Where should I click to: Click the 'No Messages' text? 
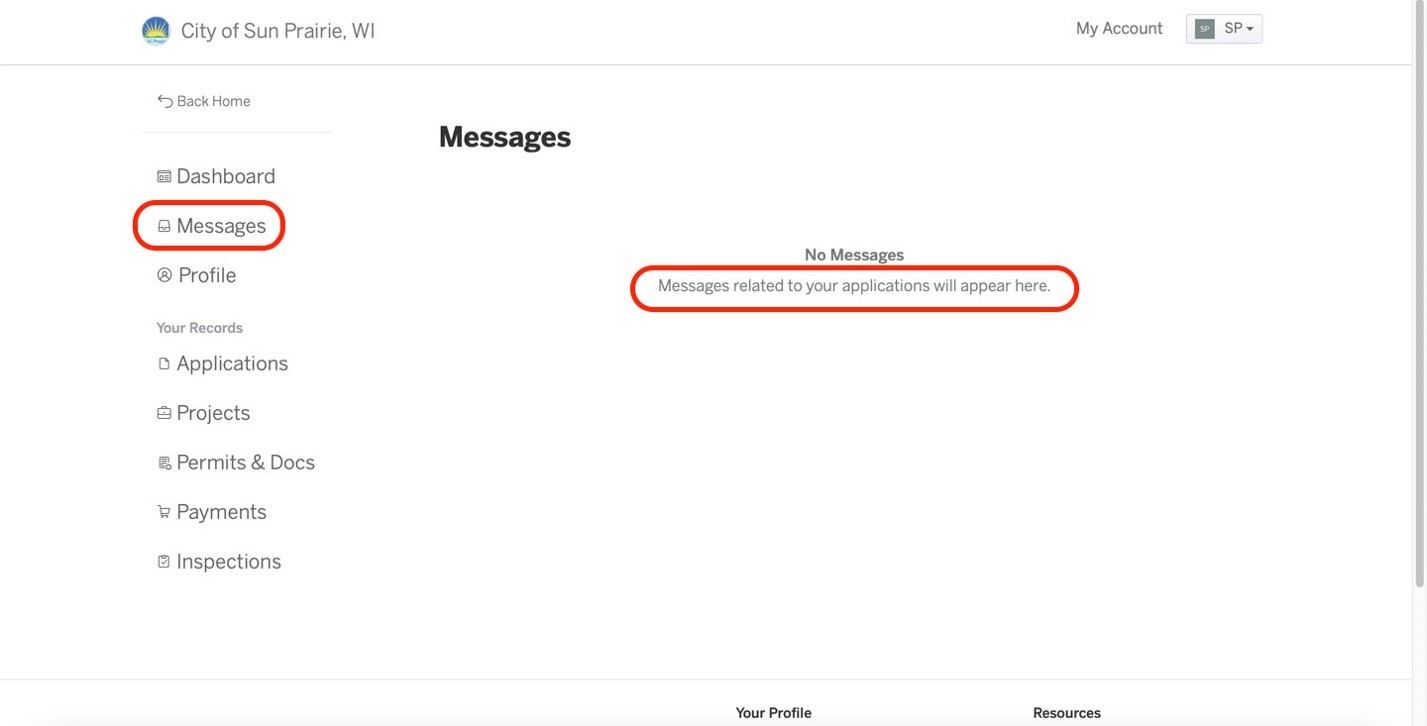point(854,255)
